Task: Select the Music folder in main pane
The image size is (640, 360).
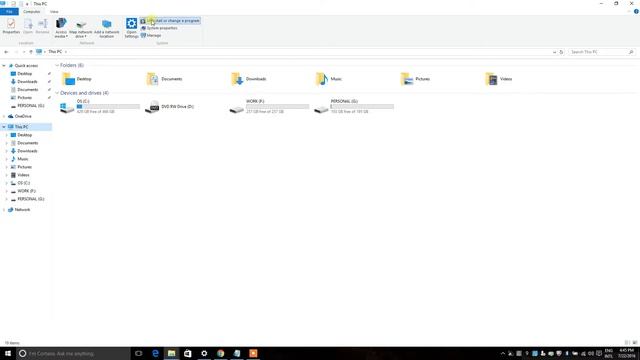Action: point(329,79)
